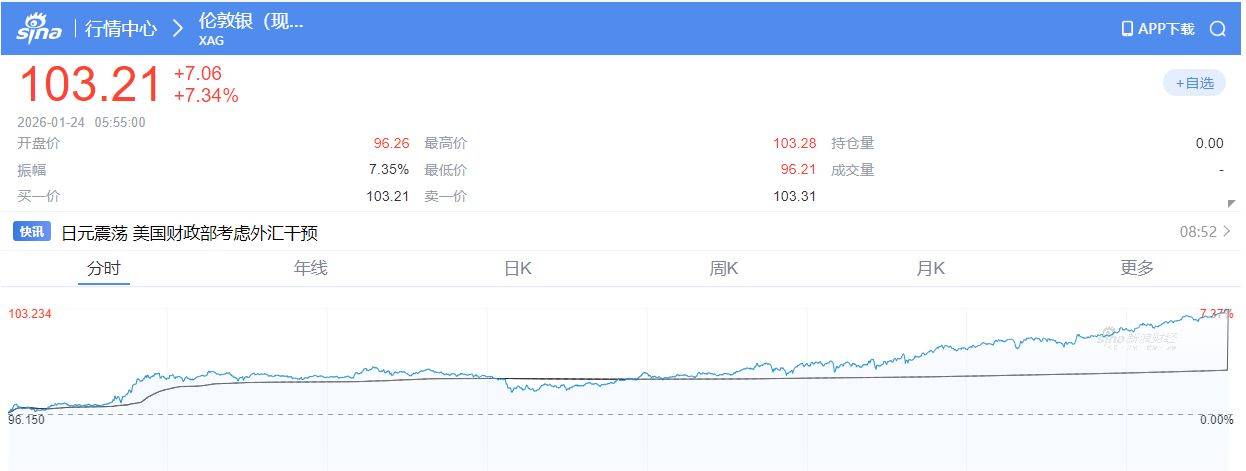1246x471 pixels.
Task: Click the breadcrumb chevron after 行情中心
Action: click(x=178, y=28)
